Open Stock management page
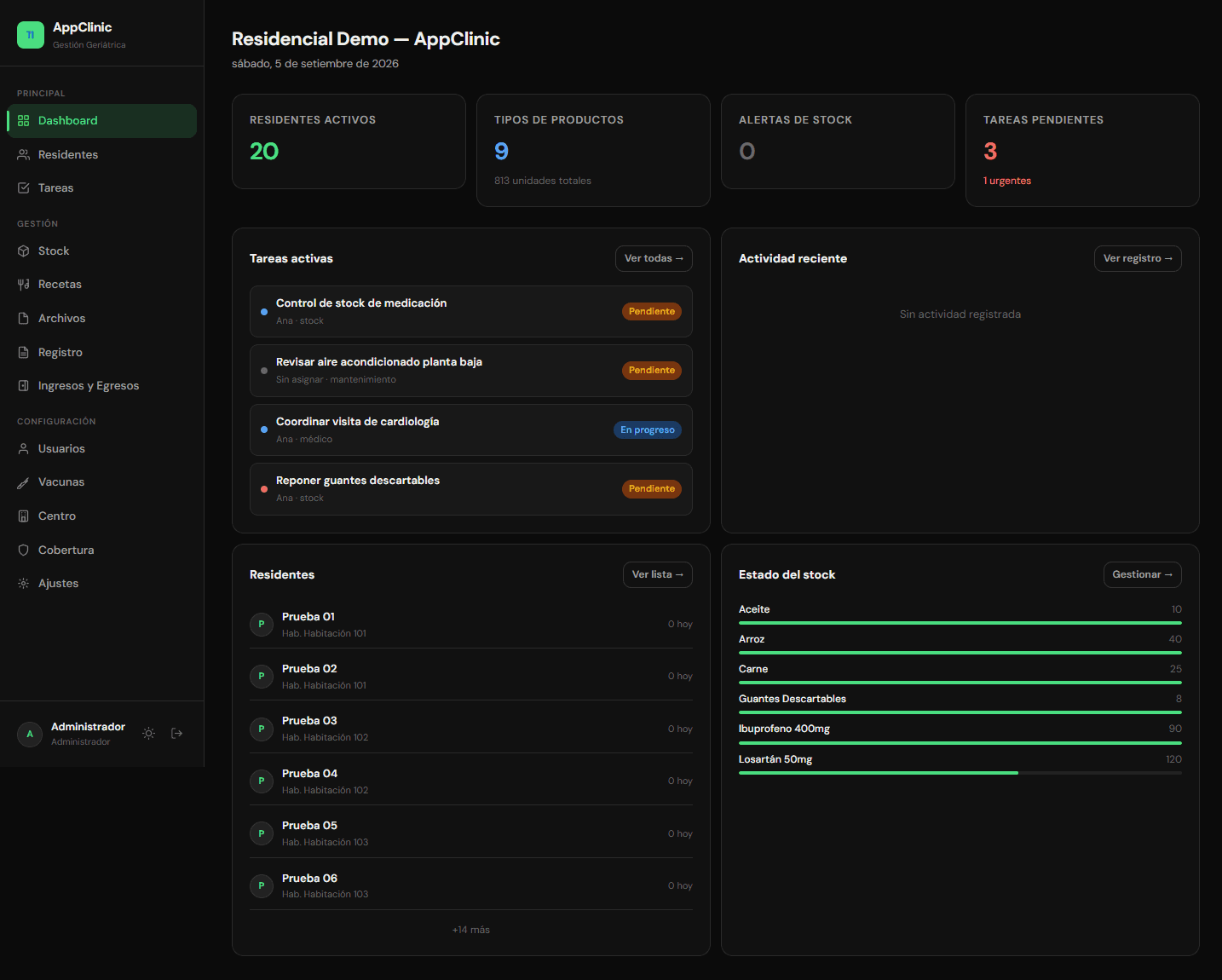1222x980 pixels. click(x=101, y=251)
